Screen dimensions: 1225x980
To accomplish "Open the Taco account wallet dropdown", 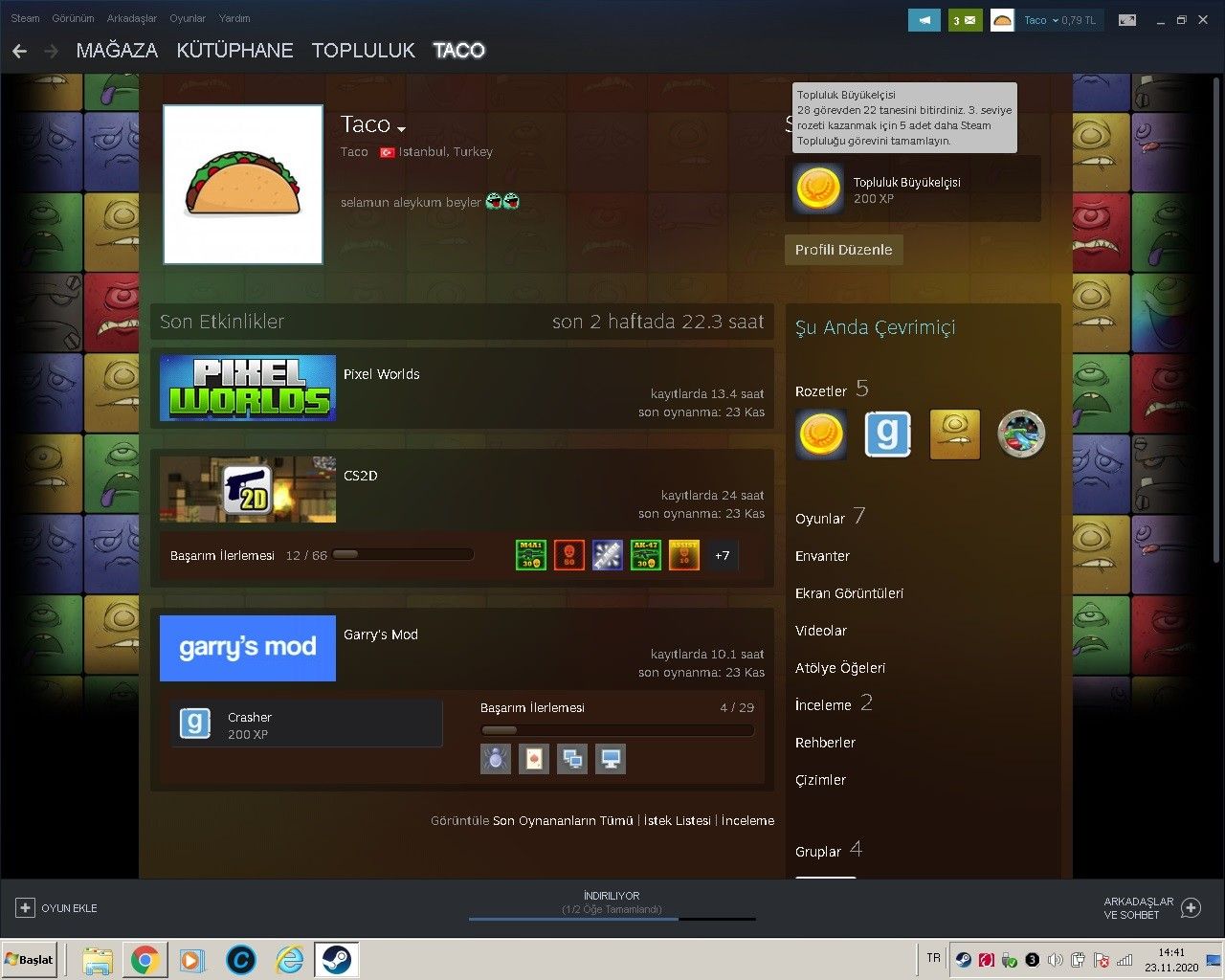I will click(1059, 20).
